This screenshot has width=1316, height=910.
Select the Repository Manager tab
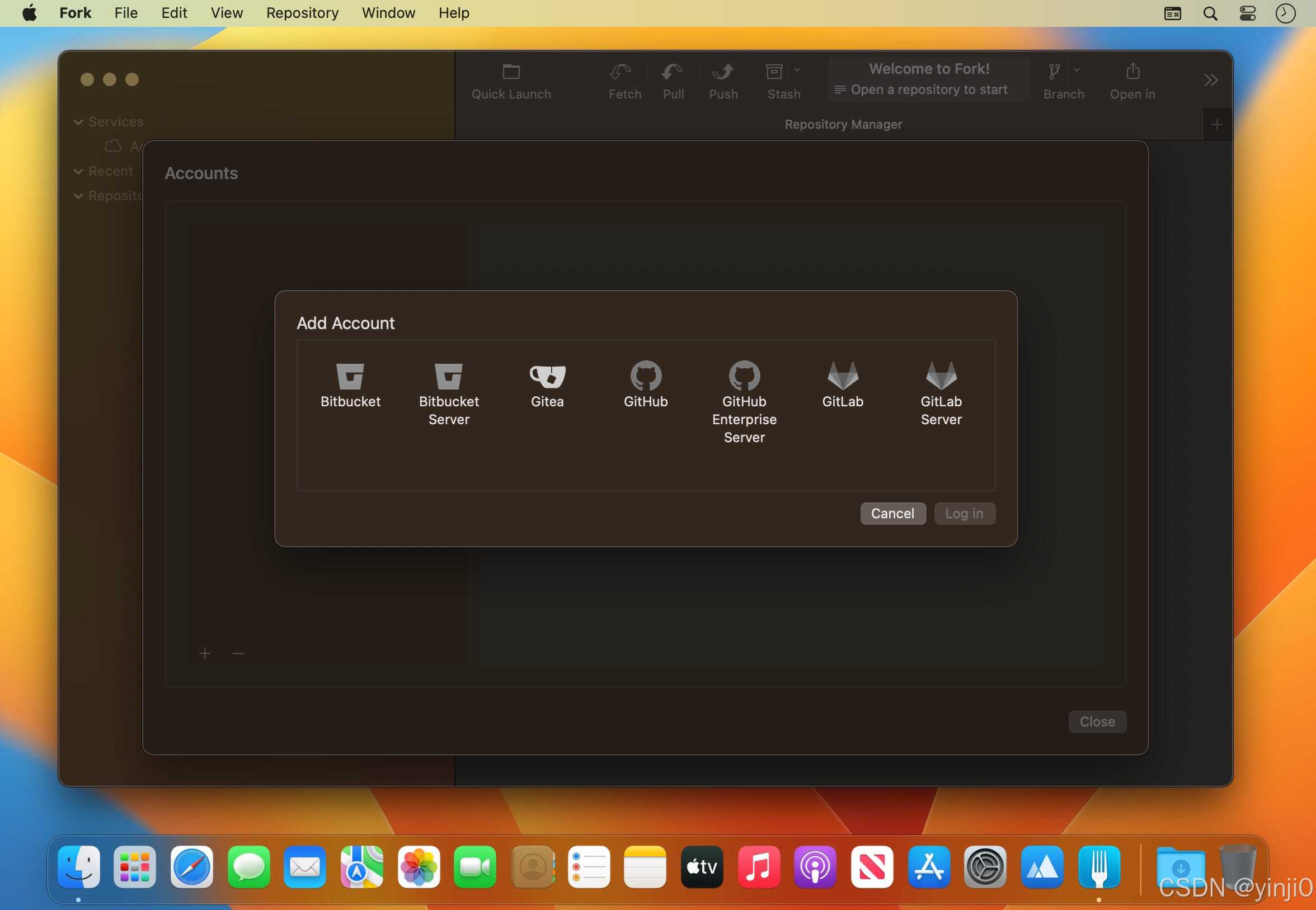click(x=843, y=124)
